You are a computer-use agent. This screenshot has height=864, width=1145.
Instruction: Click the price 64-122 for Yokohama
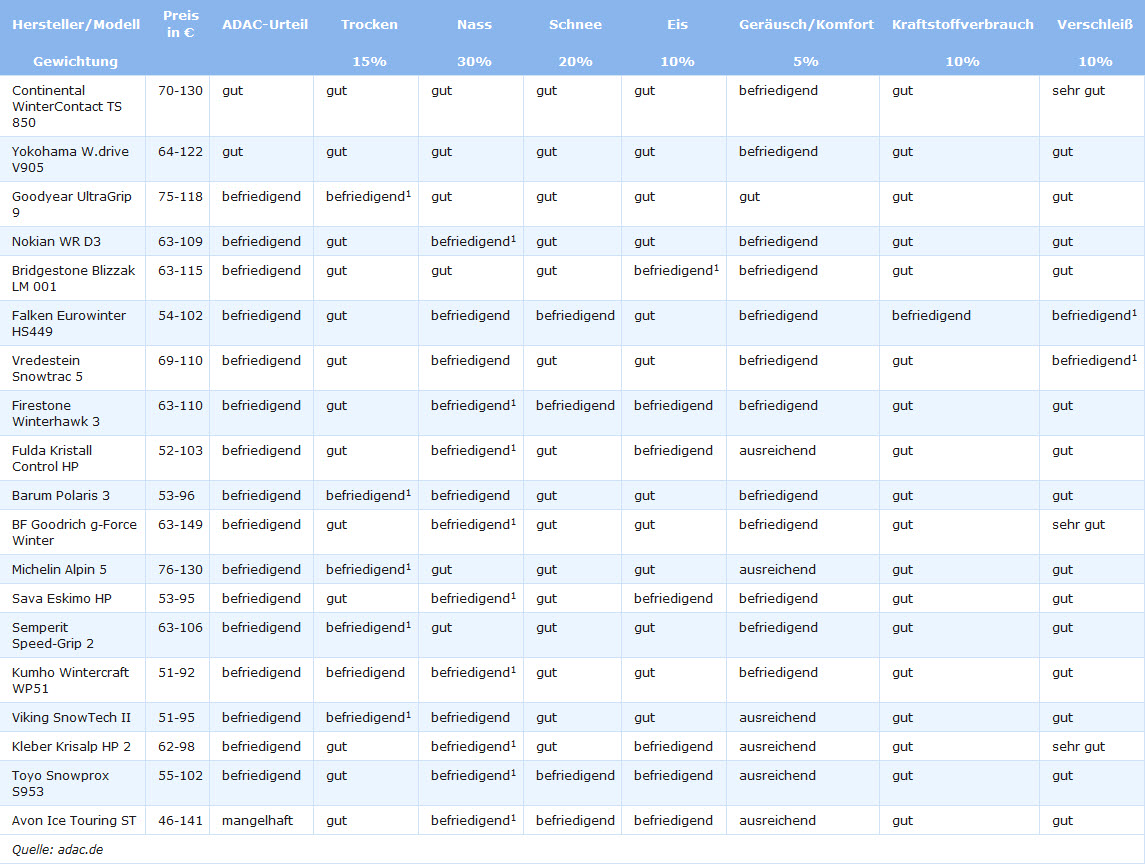tap(180, 151)
